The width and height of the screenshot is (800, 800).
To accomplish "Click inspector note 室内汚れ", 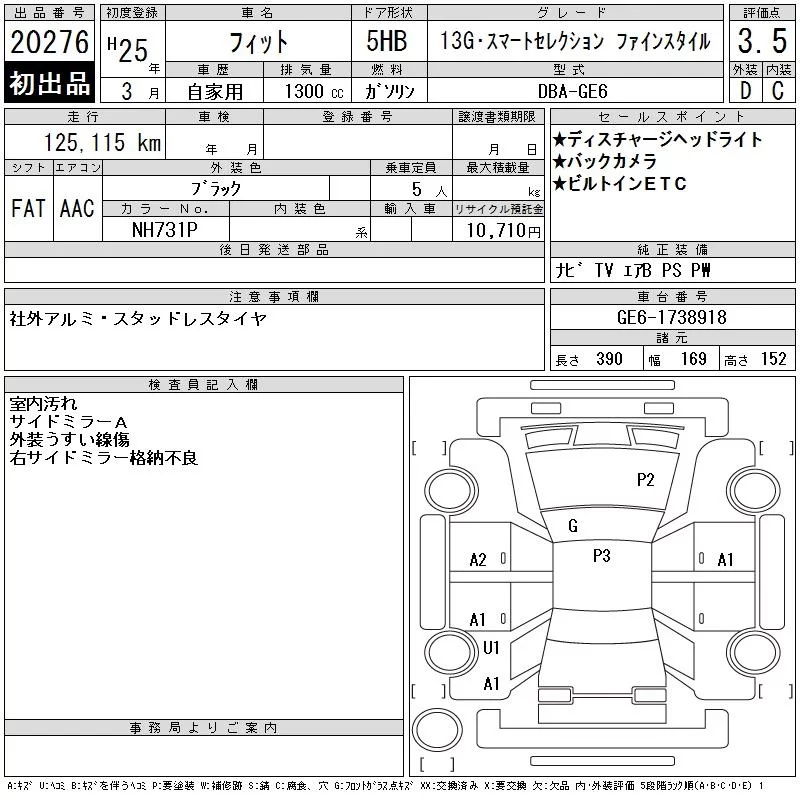I will [43, 404].
